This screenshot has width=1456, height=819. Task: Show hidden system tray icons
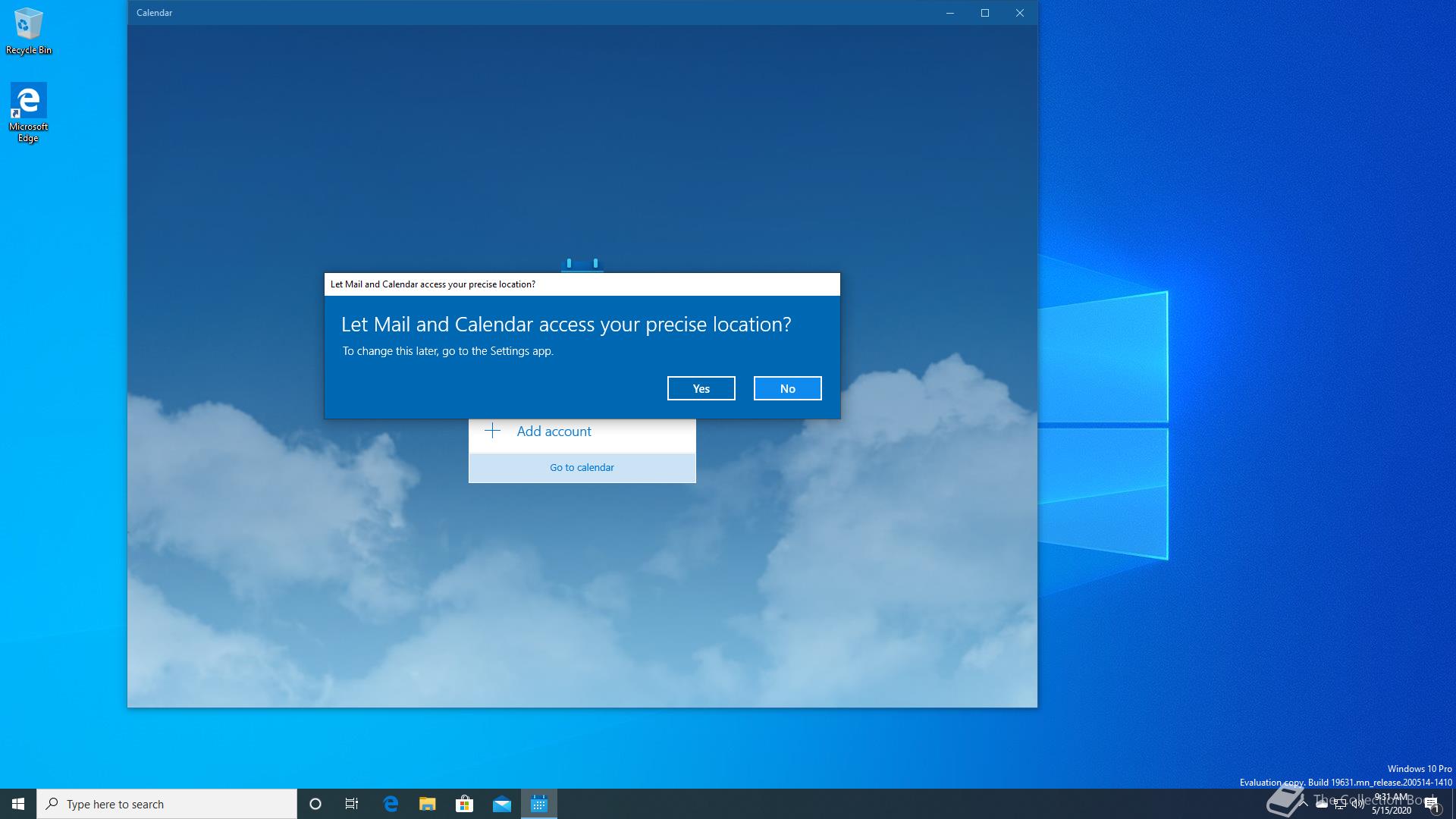tap(1304, 804)
